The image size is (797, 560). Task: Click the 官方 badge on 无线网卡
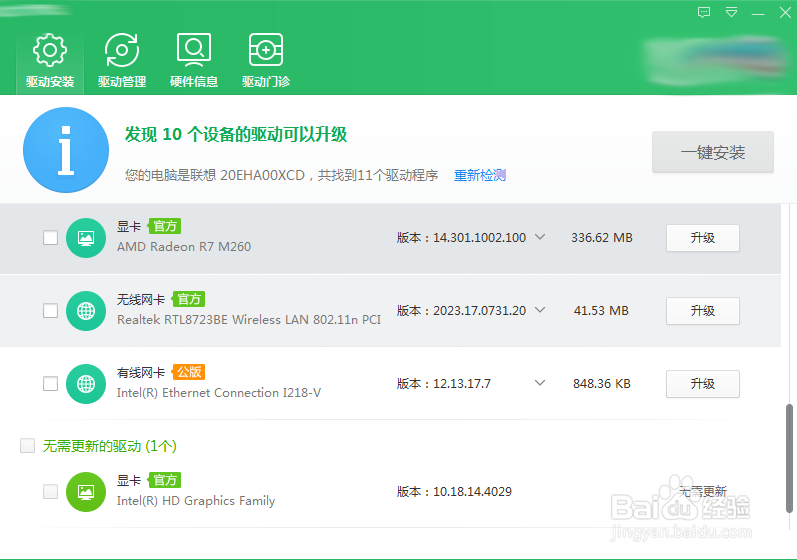tap(189, 299)
